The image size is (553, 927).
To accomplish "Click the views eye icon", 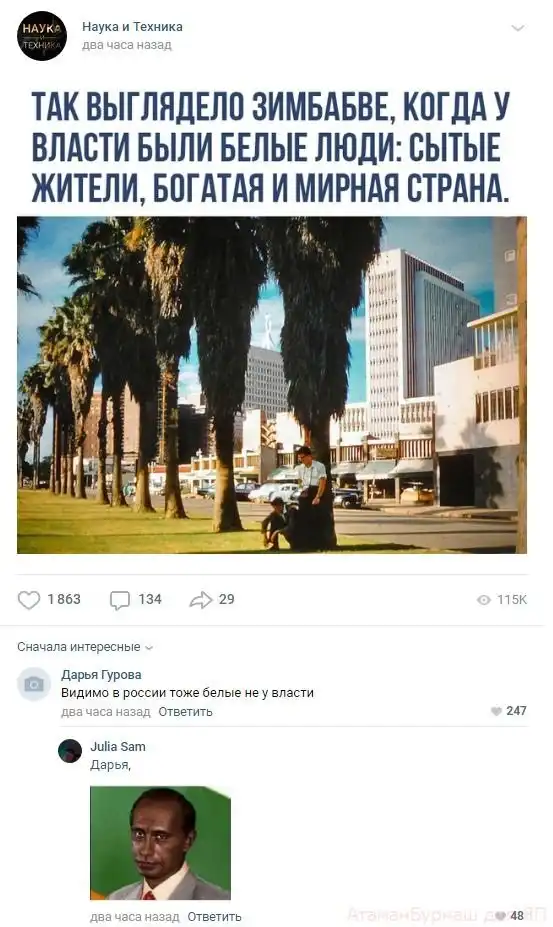I will pyautogui.click(x=483, y=600).
